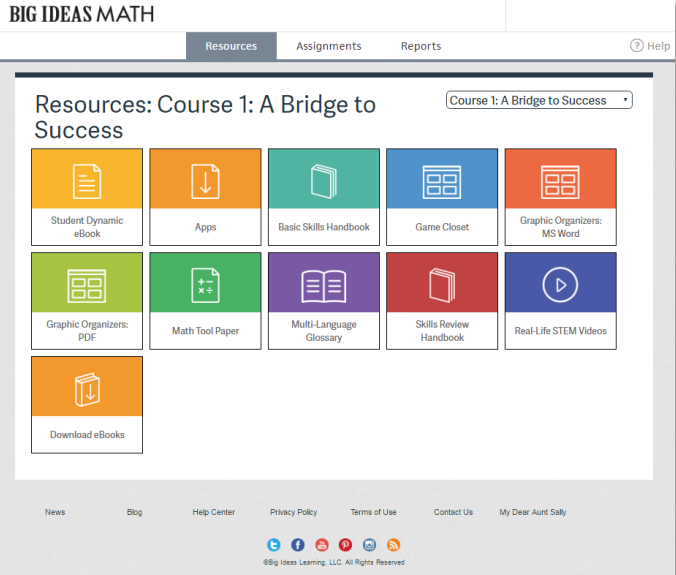Click the Big Ideas Math logo
The width and height of the screenshot is (676, 575).
tap(82, 15)
